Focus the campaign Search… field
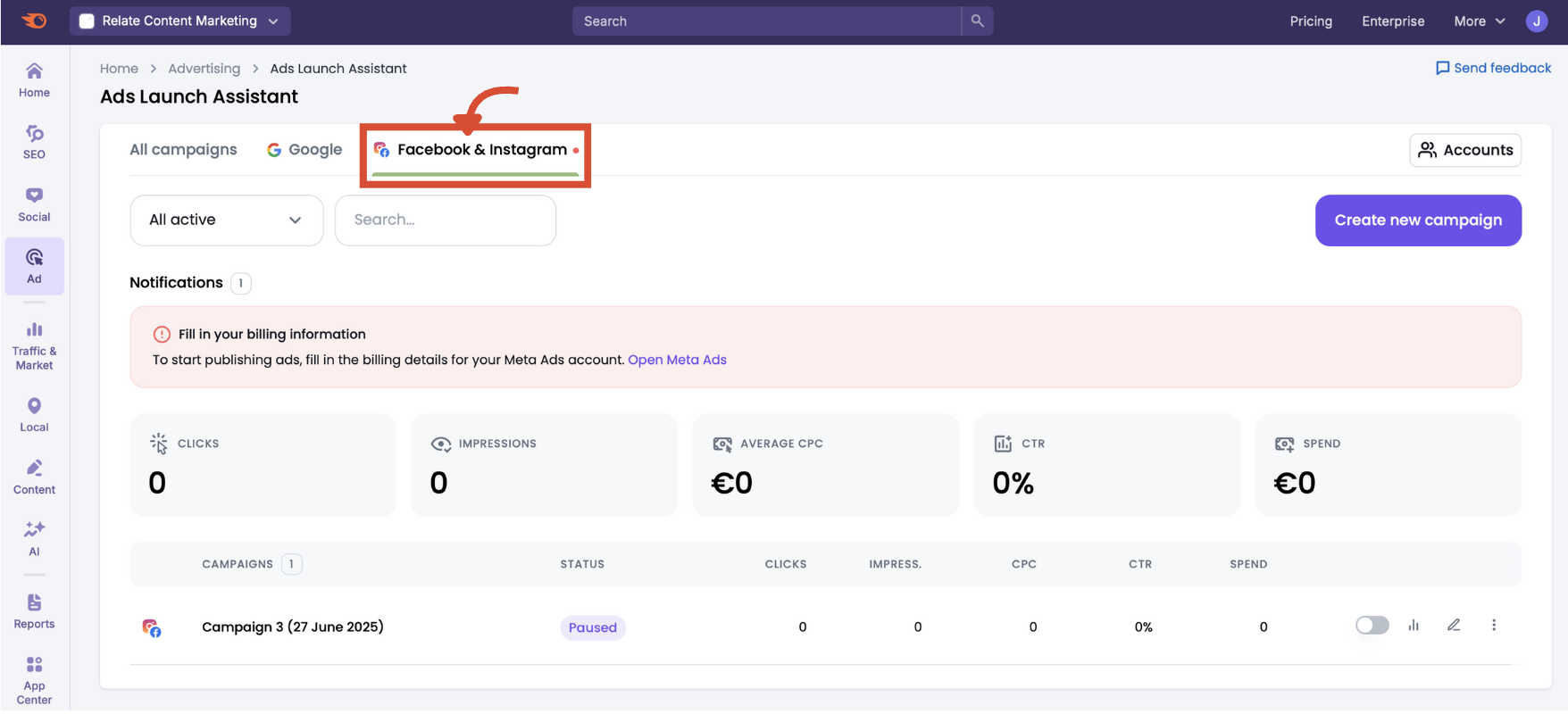Viewport: 1568px width, 714px height. [446, 220]
